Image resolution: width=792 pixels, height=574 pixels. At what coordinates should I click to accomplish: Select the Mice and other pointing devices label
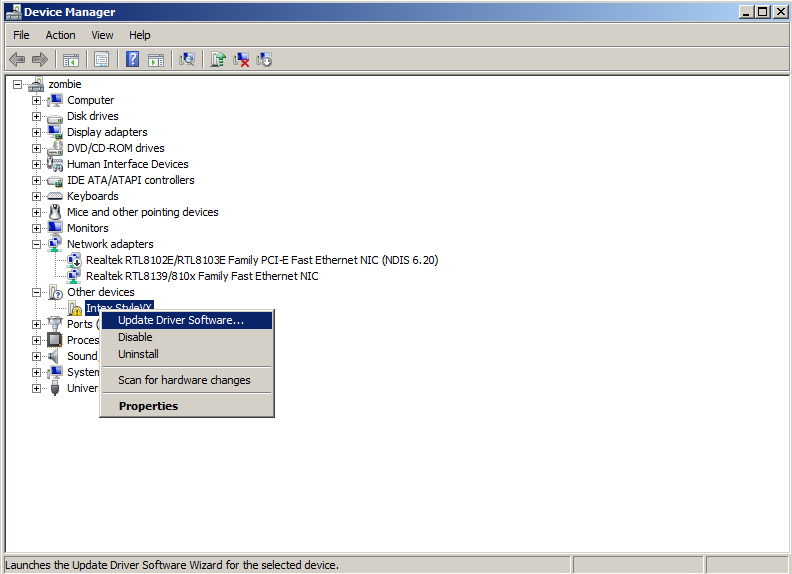(143, 212)
